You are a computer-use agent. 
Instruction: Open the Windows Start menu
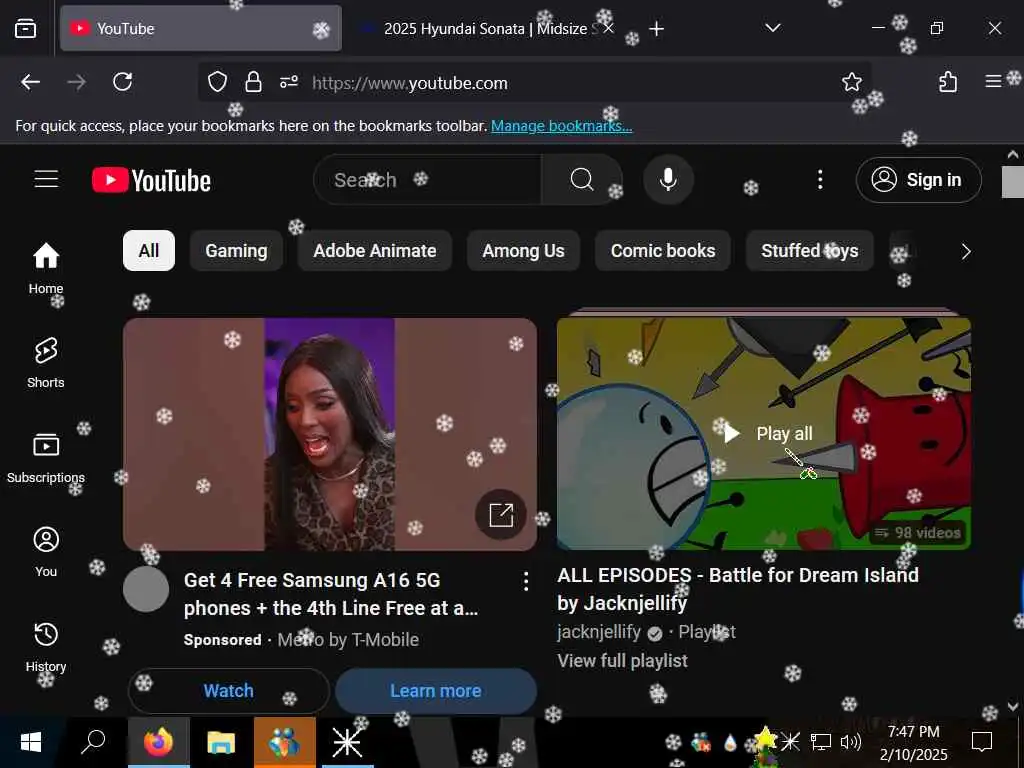pyautogui.click(x=31, y=742)
